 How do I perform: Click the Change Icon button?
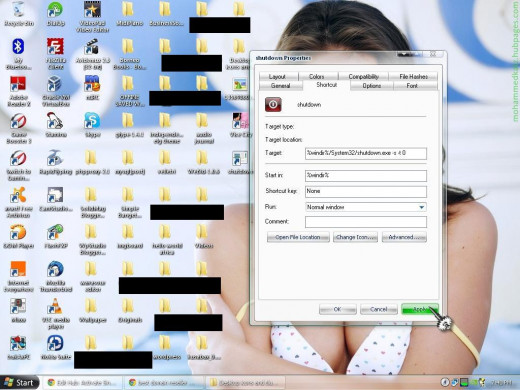click(x=355, y=237)
